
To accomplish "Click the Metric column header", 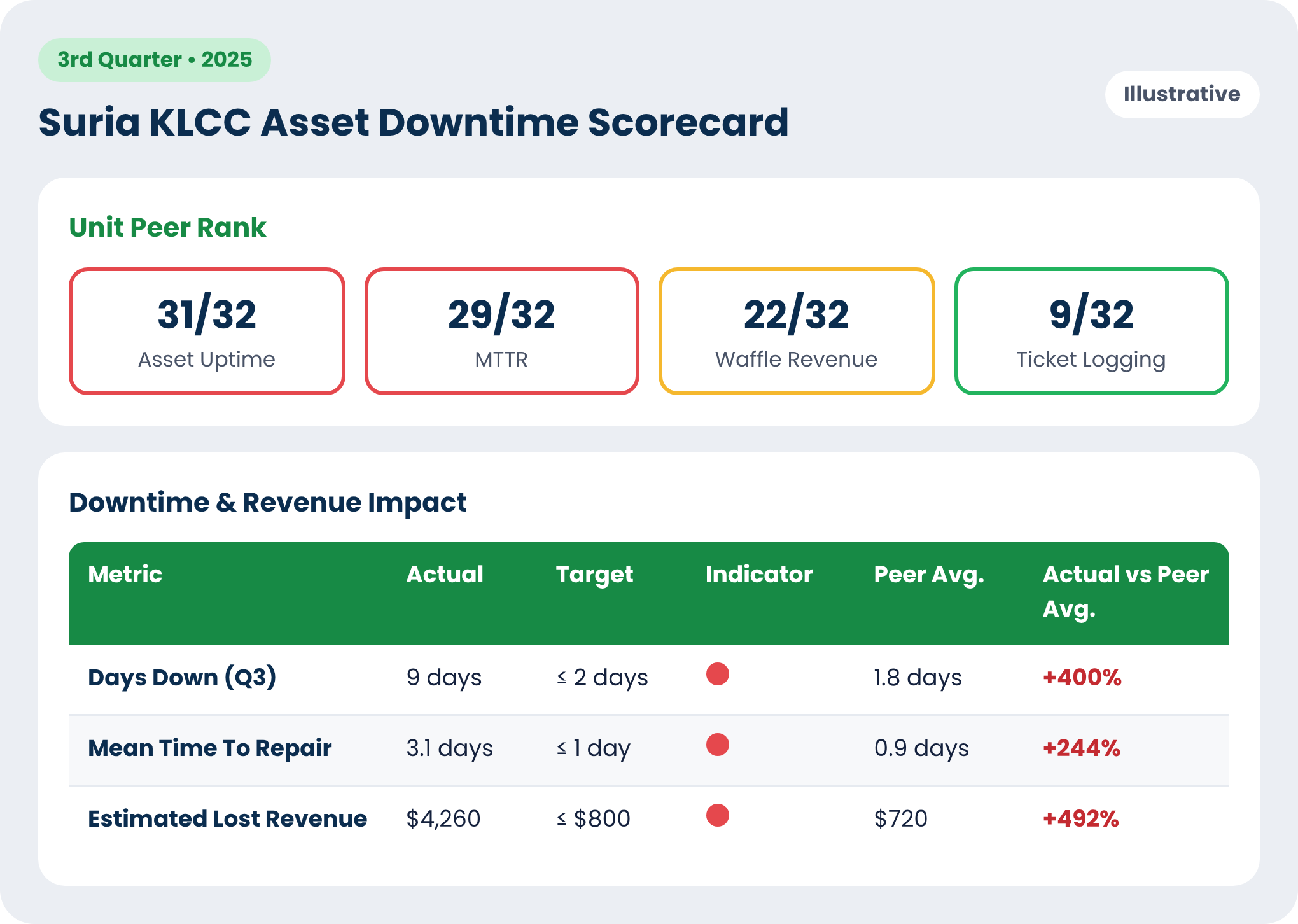I will pyautogui.click(x=125, y=574).
